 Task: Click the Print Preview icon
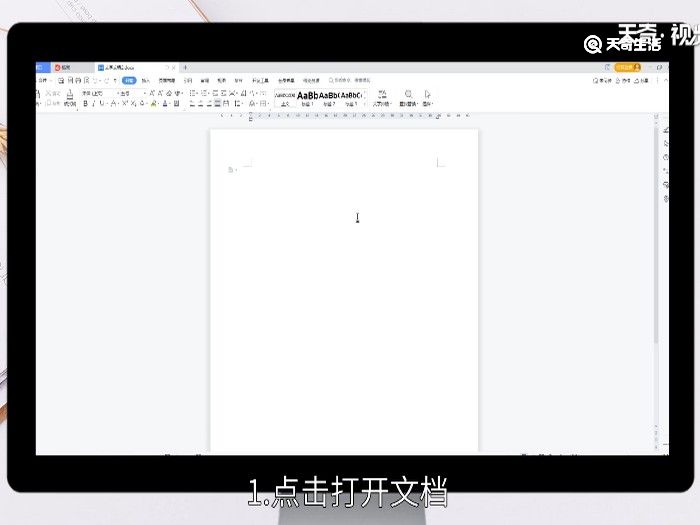point(87,80)
